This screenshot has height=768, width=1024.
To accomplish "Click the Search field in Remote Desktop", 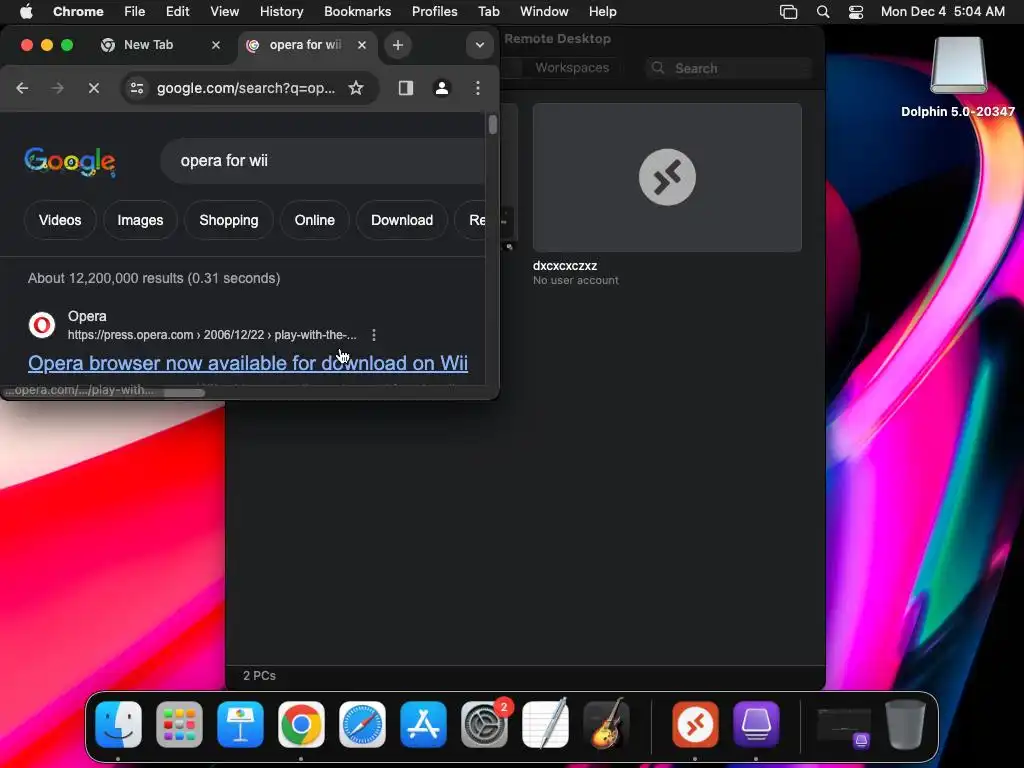I will (x=729, y=68).
